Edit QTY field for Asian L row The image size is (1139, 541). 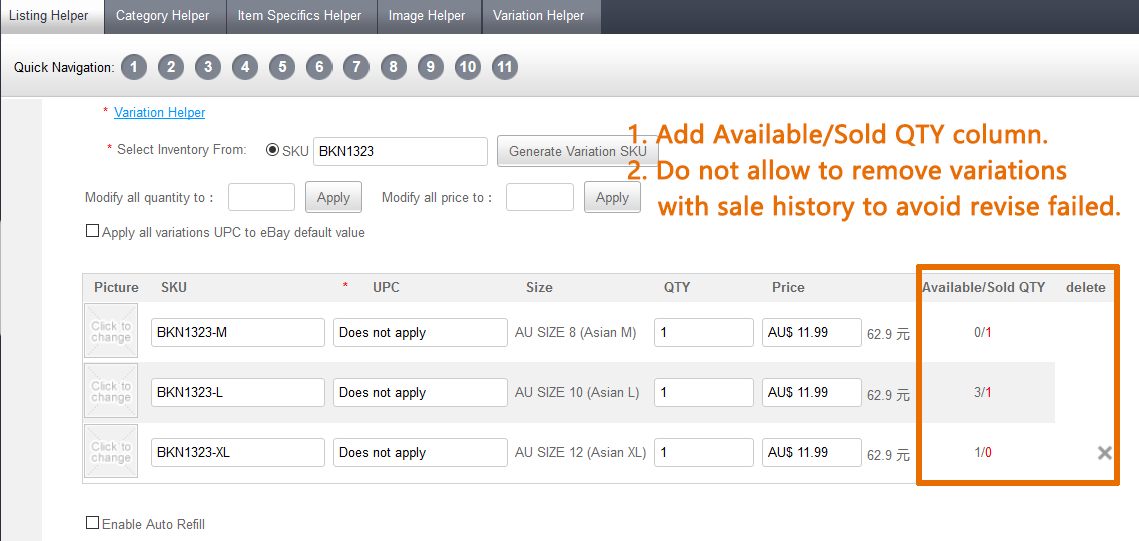[x=704, y=393]
